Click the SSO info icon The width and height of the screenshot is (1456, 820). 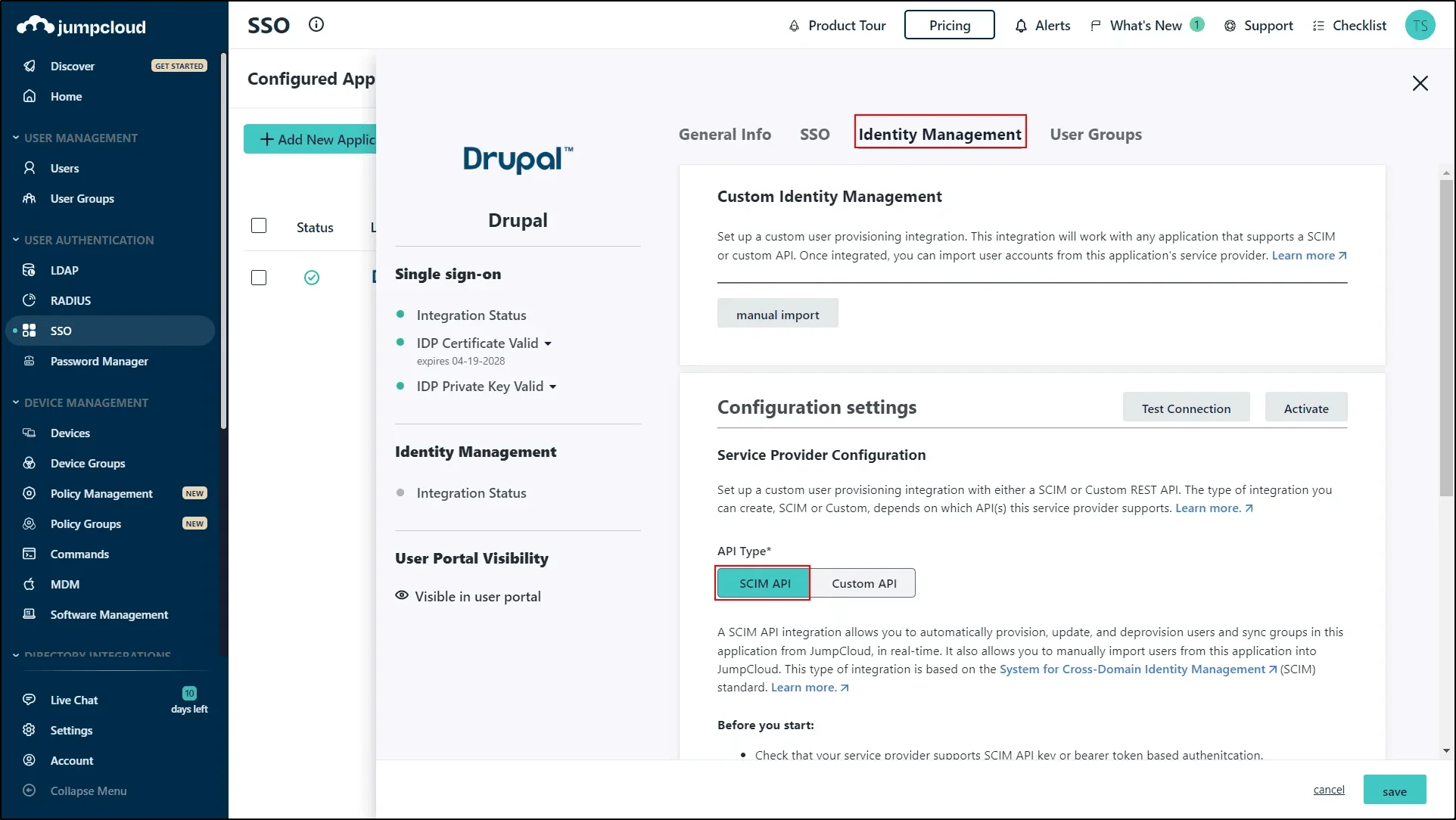point(316,24)
